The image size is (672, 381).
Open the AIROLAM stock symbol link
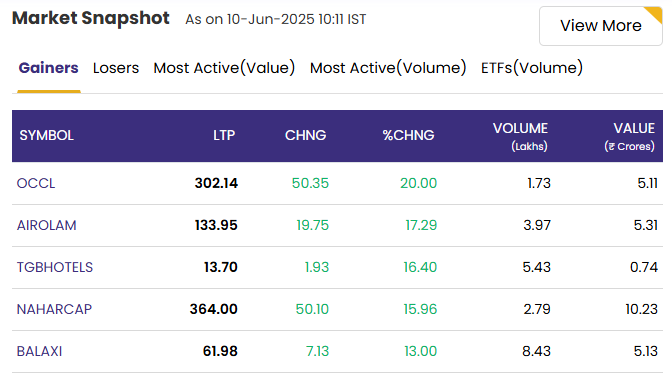46,225
